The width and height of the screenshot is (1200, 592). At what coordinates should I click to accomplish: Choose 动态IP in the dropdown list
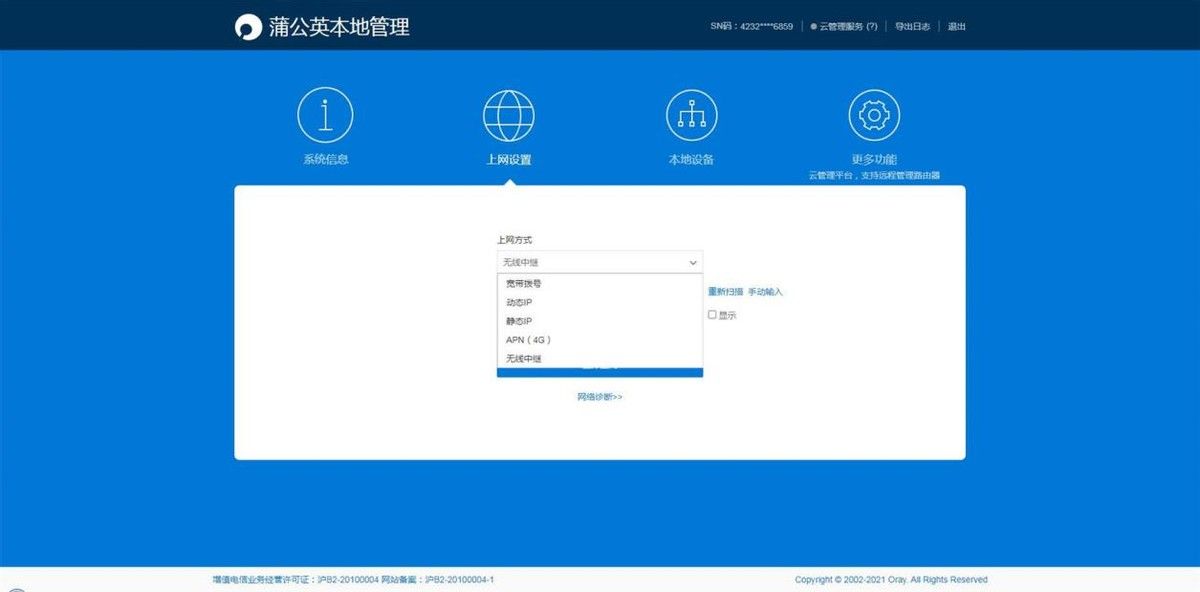point(520,303)
